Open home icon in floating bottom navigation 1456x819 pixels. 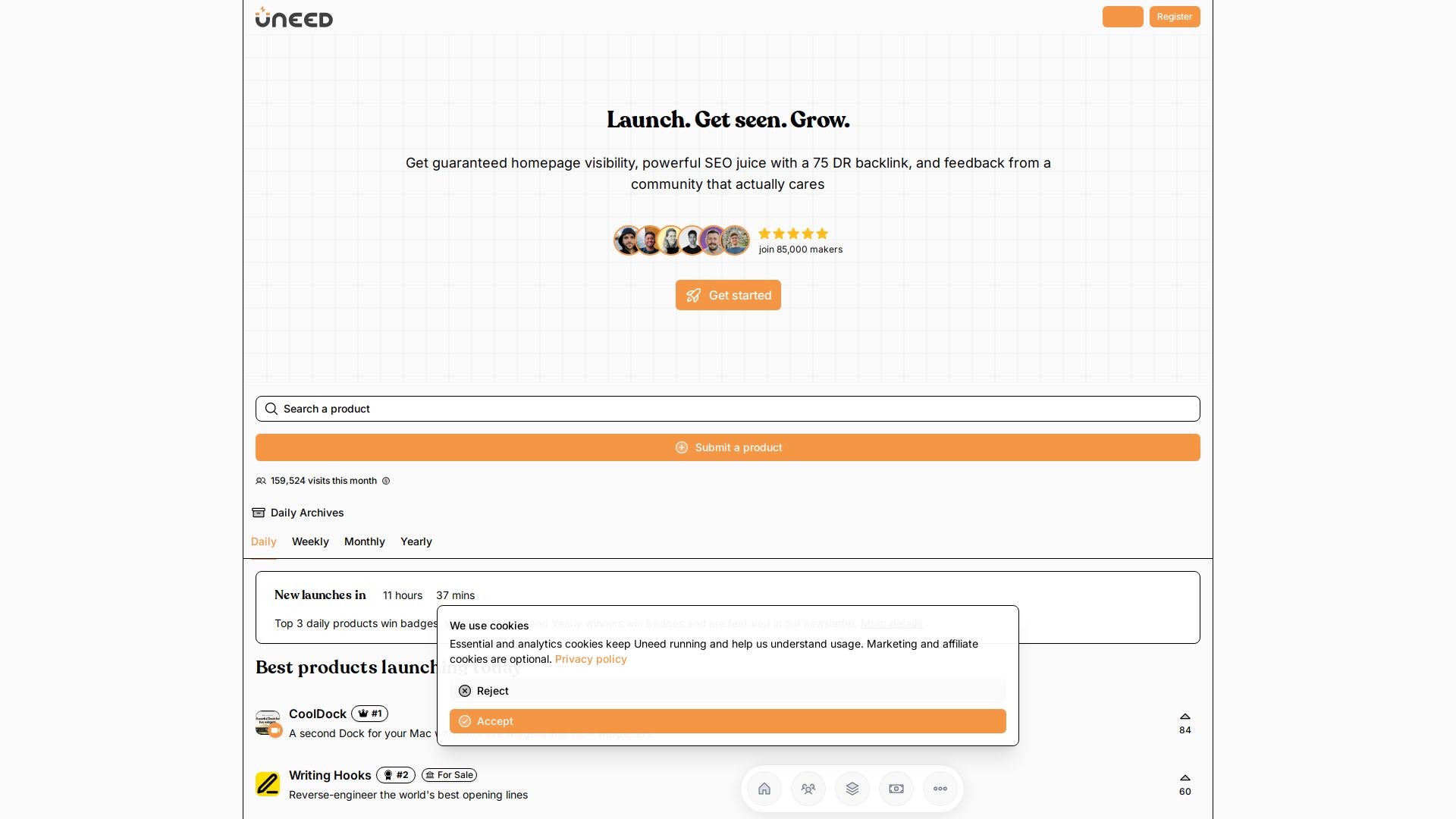[x=764, y=789]
